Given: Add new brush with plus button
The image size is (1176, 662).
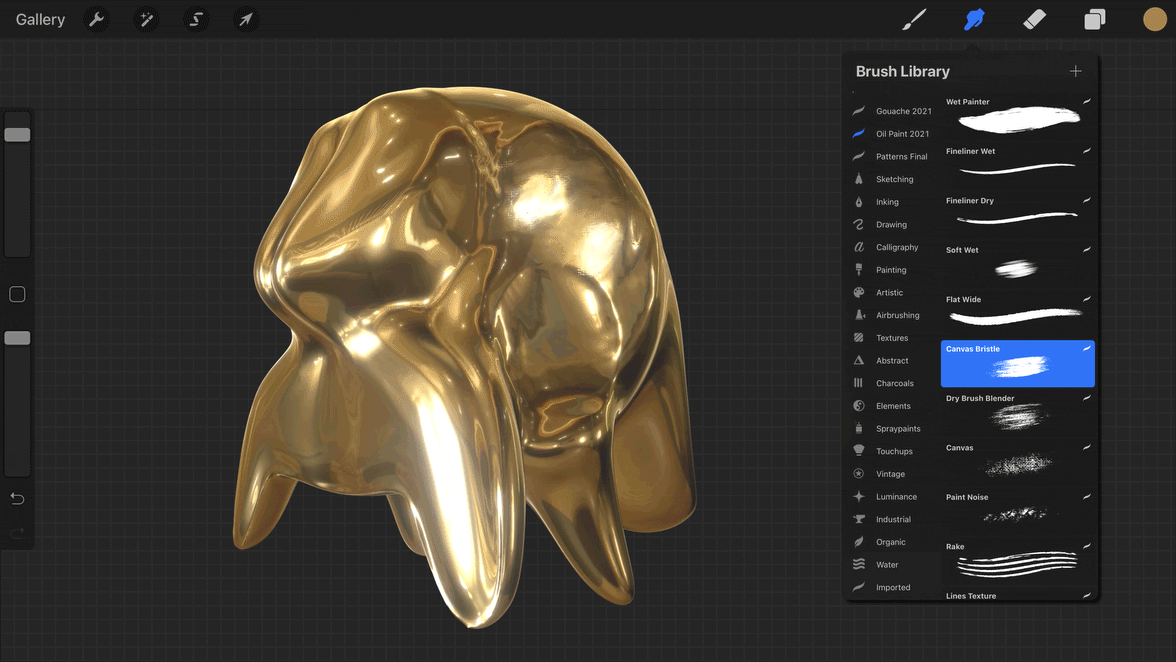Looking at the screenshot, I should [x=1075, y=71].
